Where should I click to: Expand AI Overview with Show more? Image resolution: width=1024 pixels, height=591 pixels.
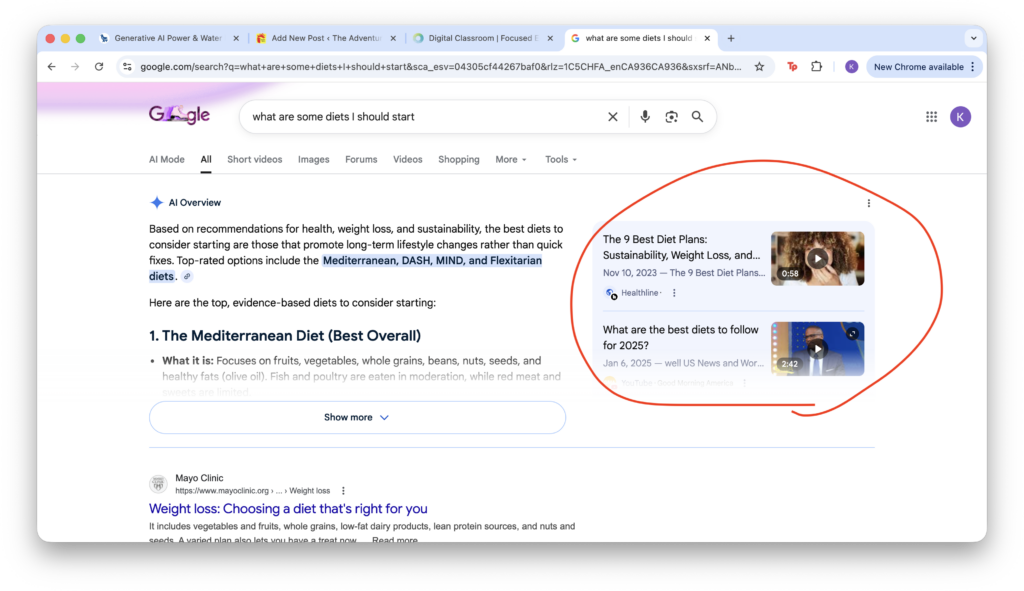pos(357,418)
